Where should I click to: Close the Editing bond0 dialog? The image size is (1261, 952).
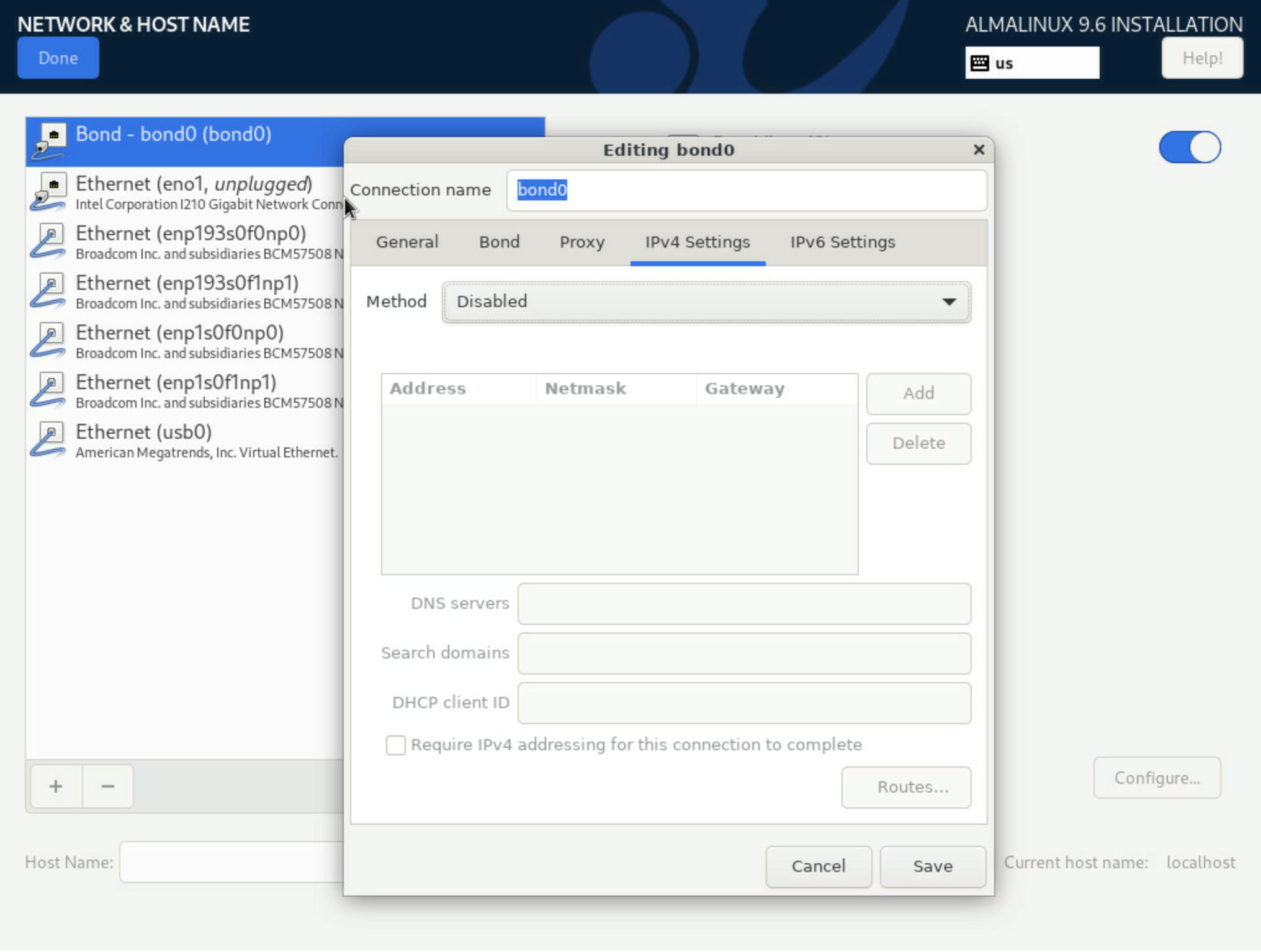click(979, 150)
